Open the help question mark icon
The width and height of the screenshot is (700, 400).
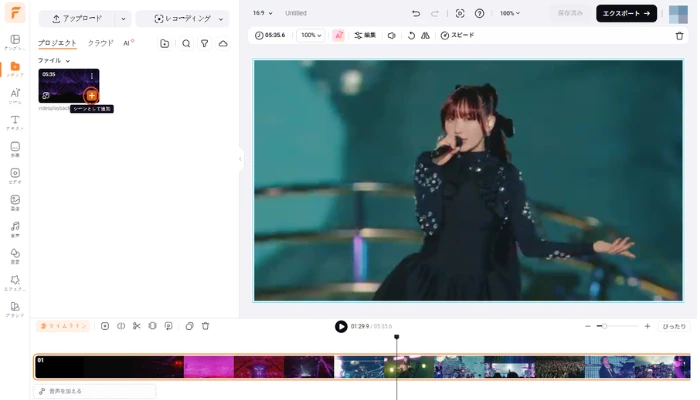[479, 13]
